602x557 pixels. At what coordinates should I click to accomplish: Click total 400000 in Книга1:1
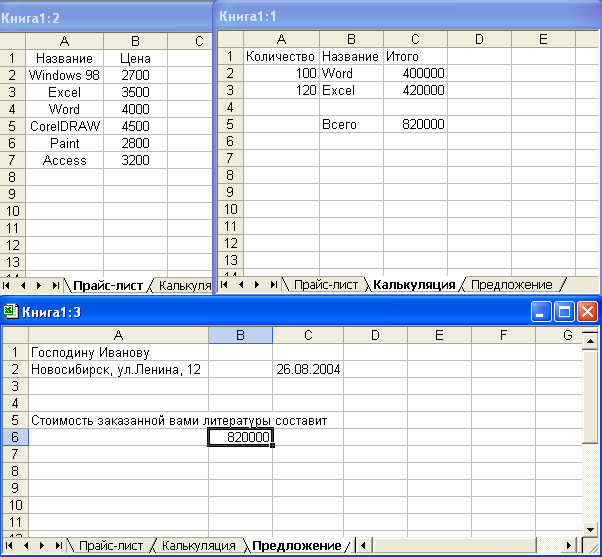coord(415,73)
